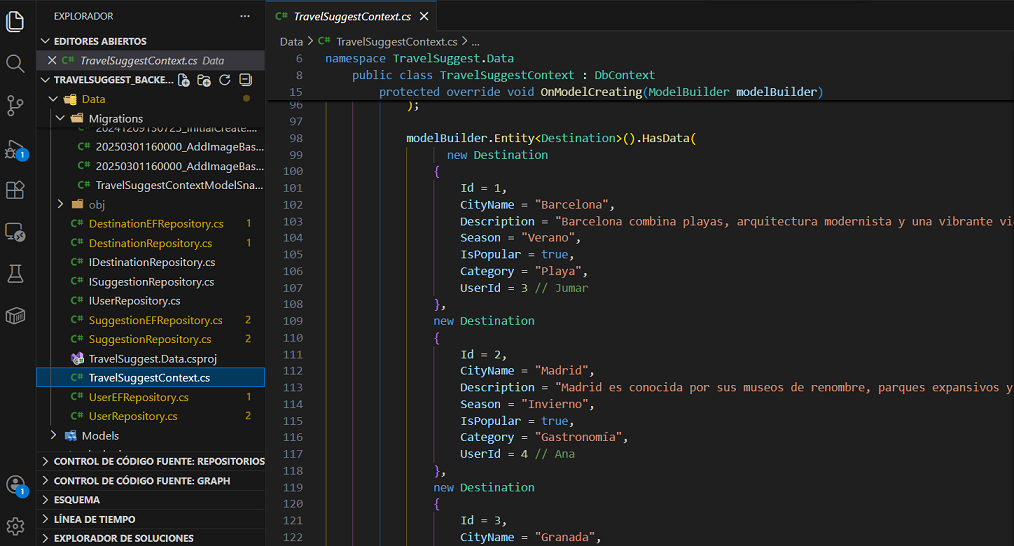Close TravelSuggestContext.cs in open editors
The width and height of the screenshot is (1014, 546).
tap(52, 60)
